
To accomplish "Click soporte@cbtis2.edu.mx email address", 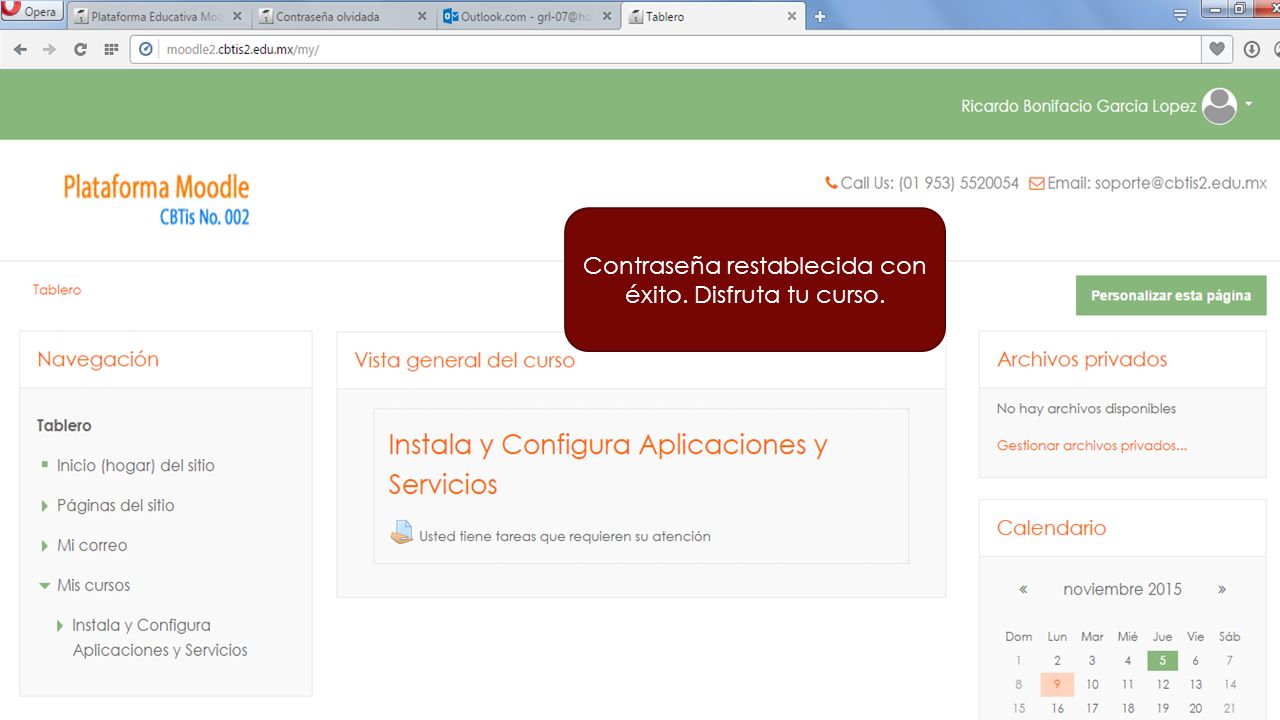I will pyautogui.click(x=1181, y=183).
